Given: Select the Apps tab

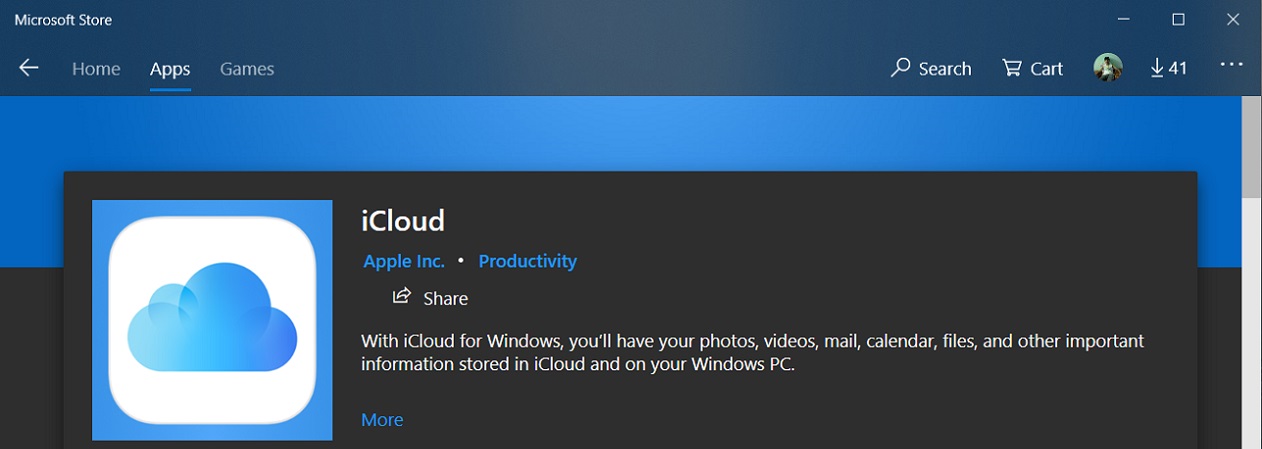Looking at the screenshot, I should (x=170, y=69).
